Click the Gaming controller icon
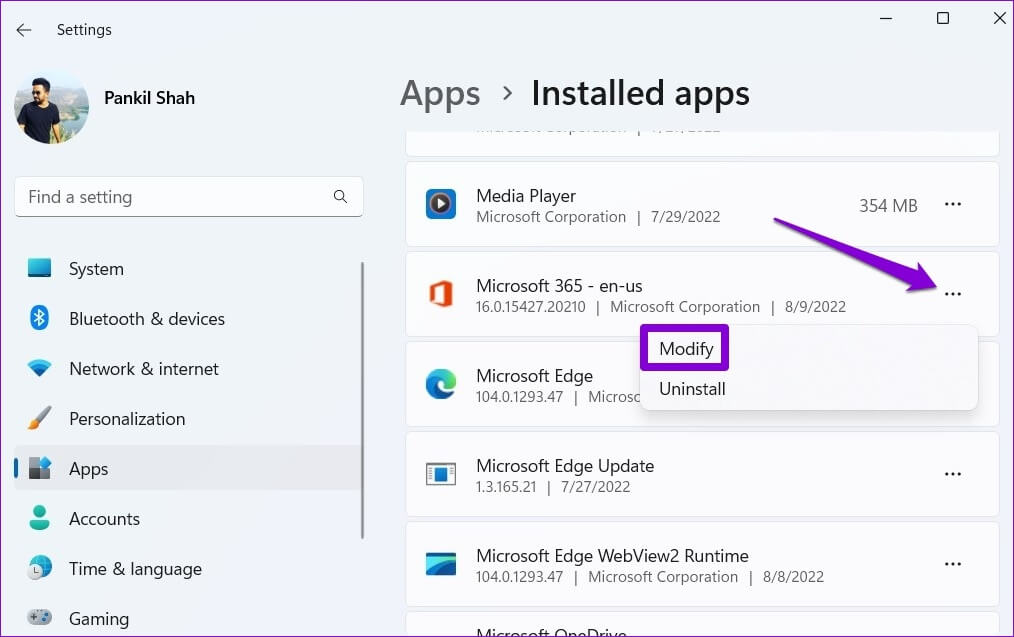The image size is (1014, 637). 39,617
